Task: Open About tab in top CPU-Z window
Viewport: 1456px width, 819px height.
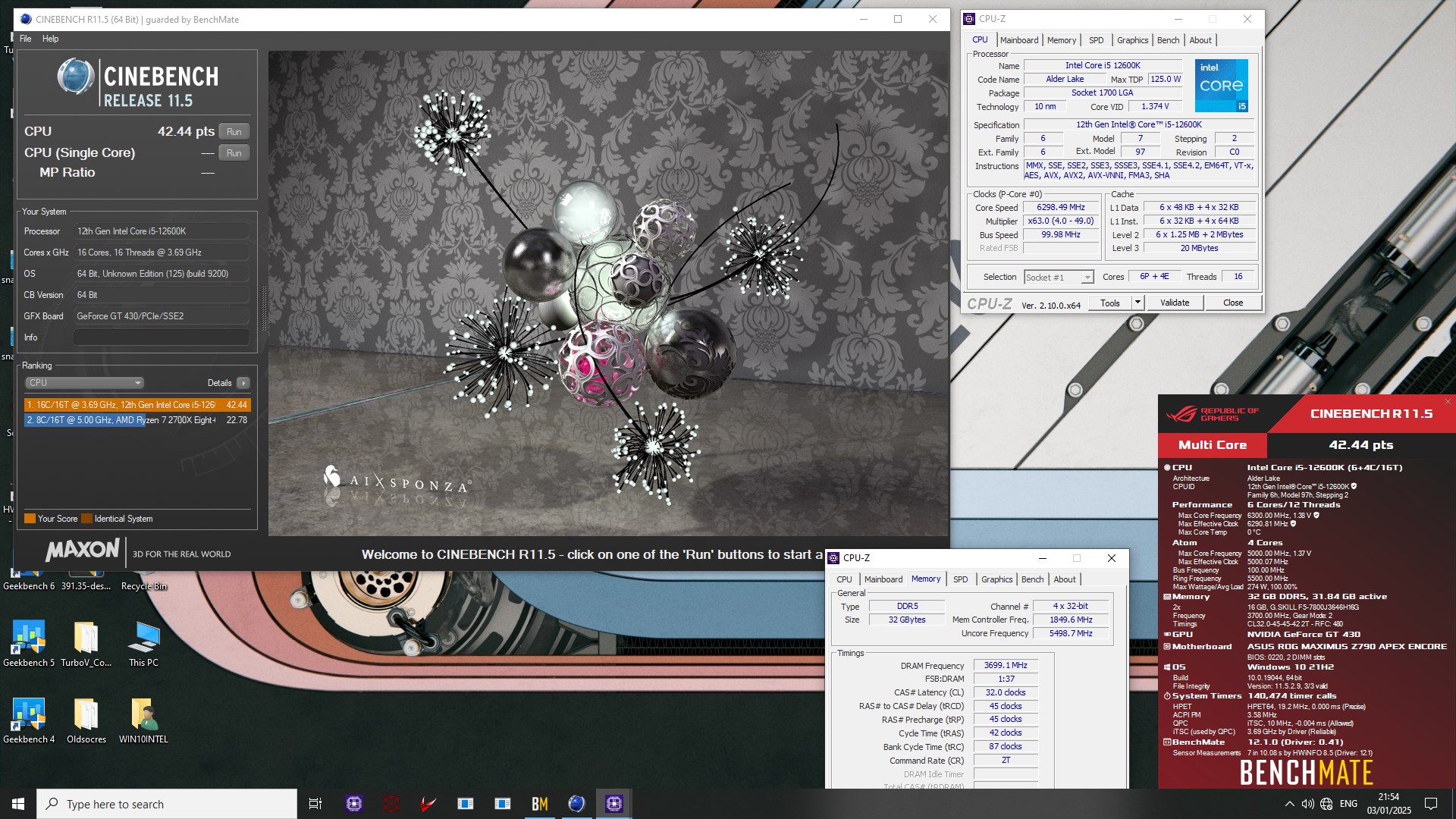Action: (1200, 40)
